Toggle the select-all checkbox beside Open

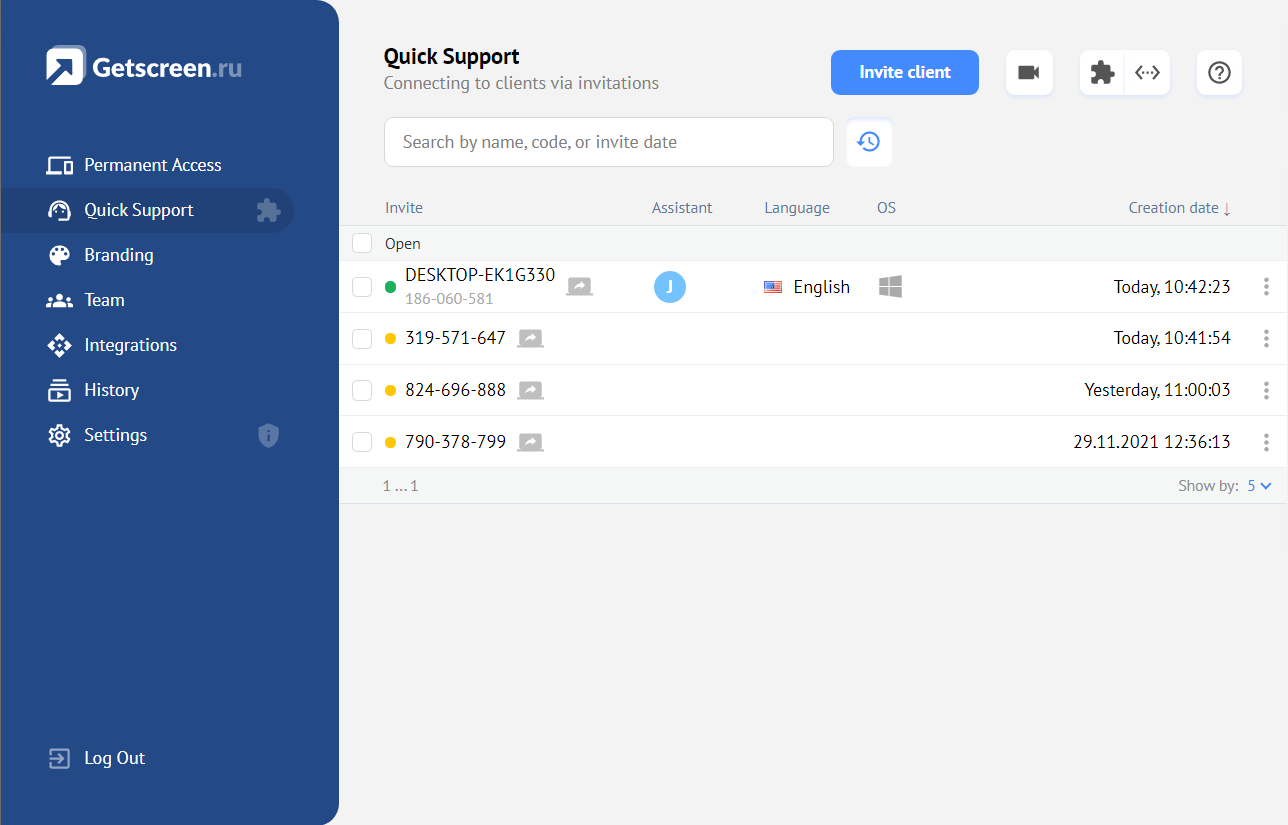point(362,243)
